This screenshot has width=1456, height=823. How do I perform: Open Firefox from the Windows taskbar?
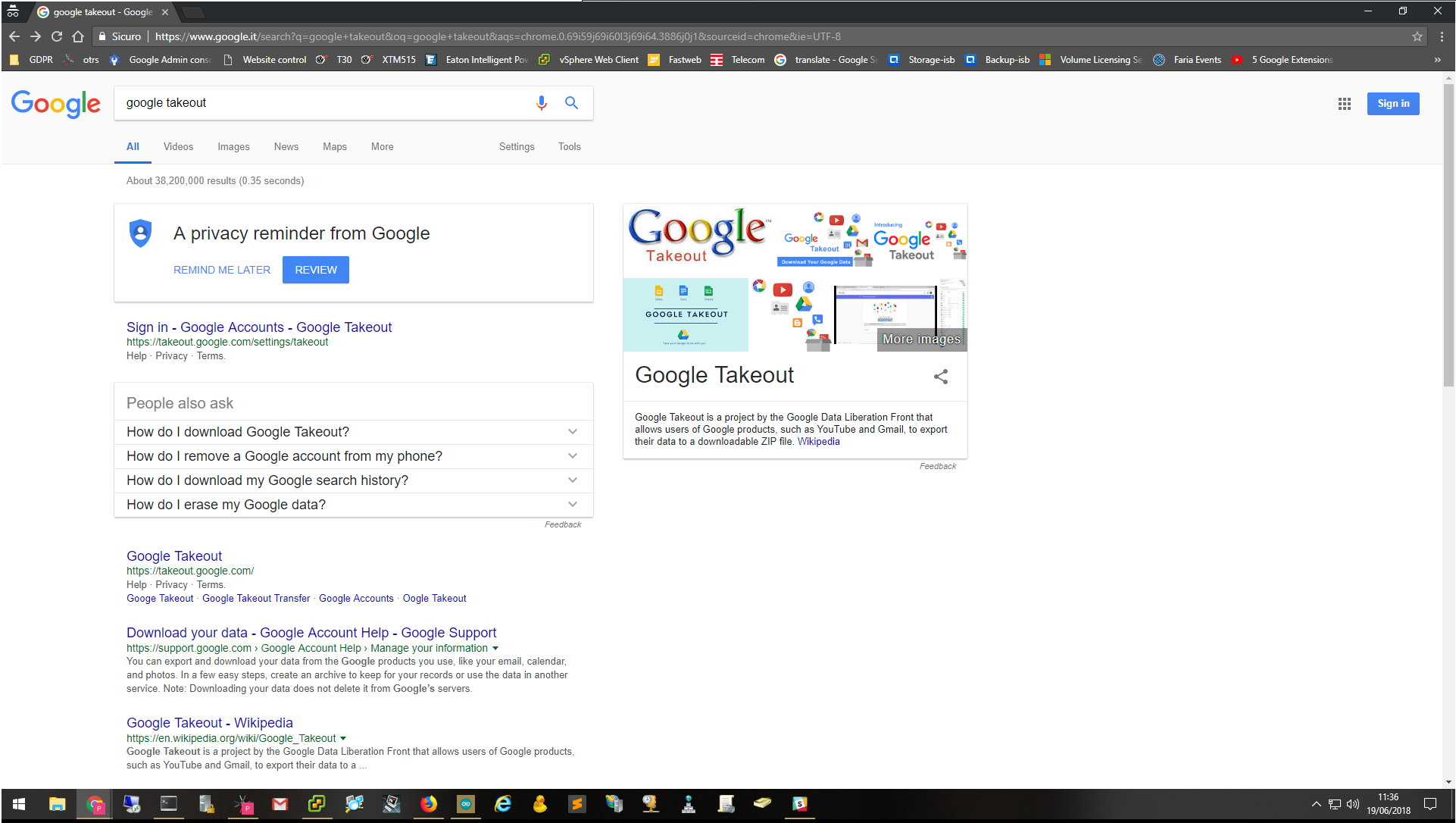(x=429, y=804)
